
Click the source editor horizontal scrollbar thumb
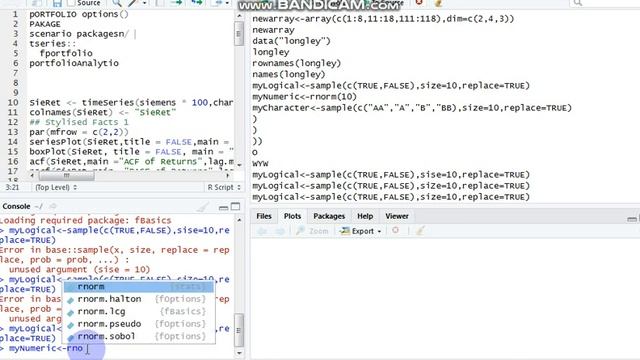tap(67, 176)
